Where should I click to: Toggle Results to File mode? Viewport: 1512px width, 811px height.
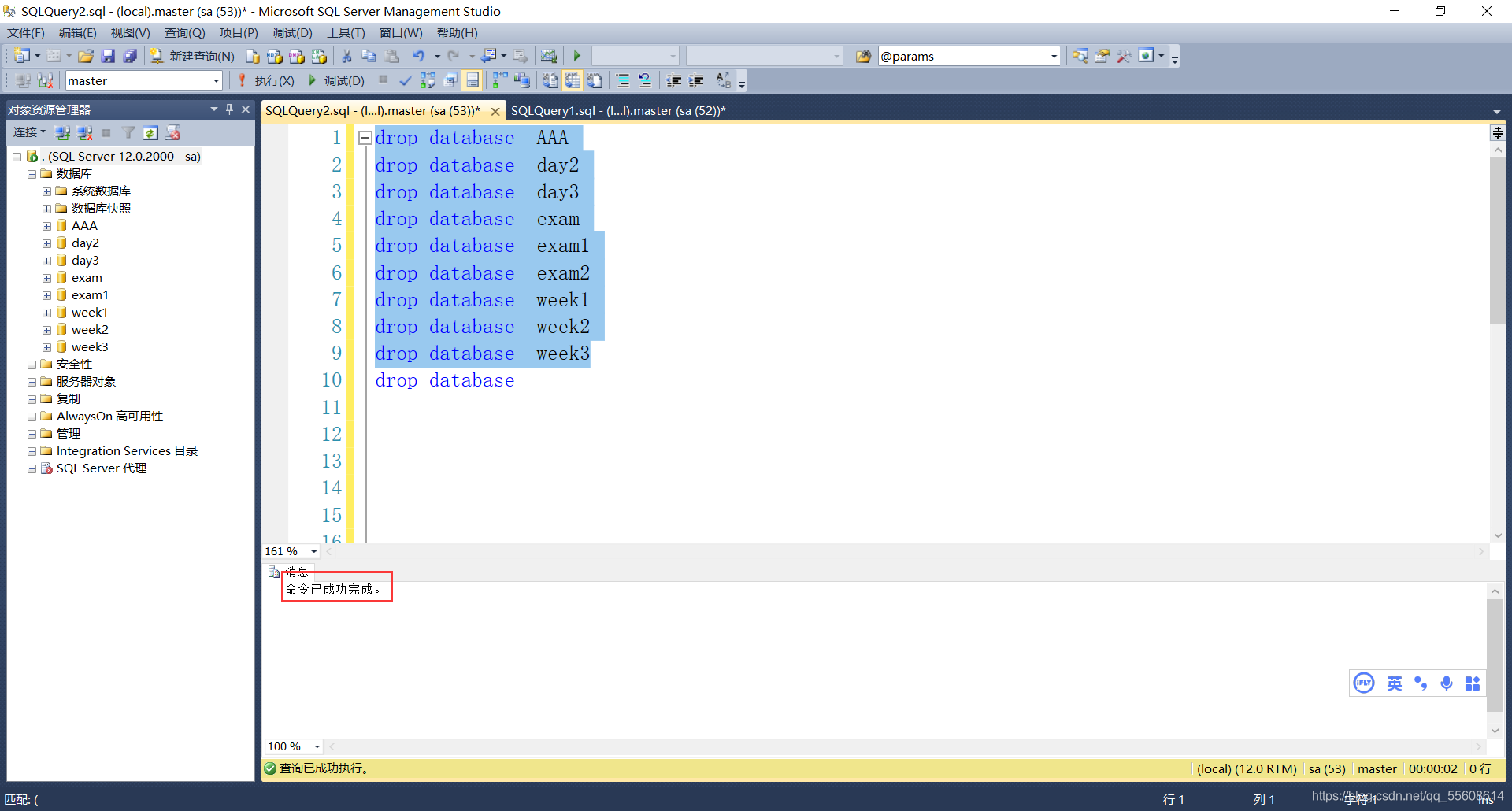point(595,80)
